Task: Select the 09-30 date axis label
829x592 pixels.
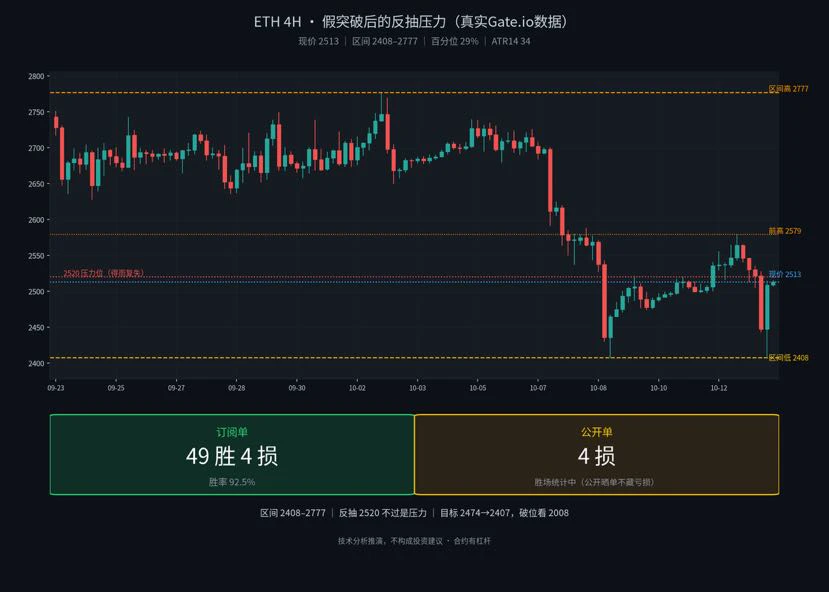Action: (297, 388)
